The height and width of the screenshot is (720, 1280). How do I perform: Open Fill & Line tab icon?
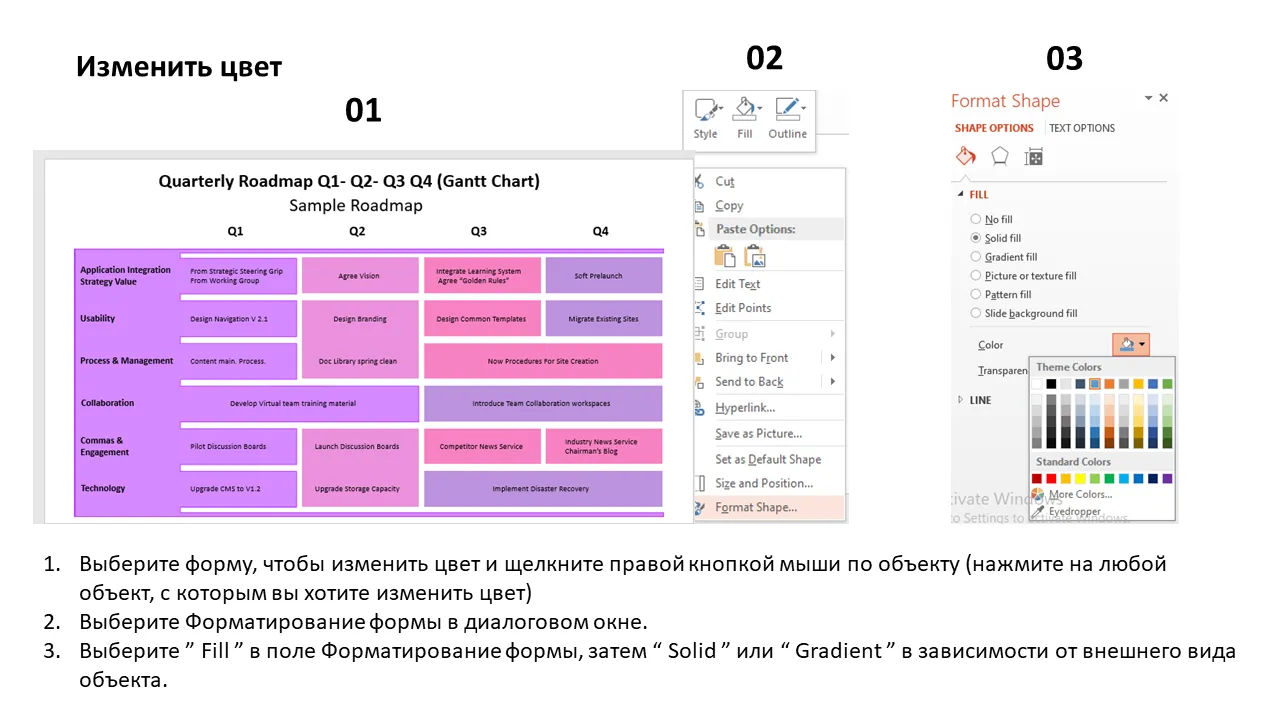point(965,156)
